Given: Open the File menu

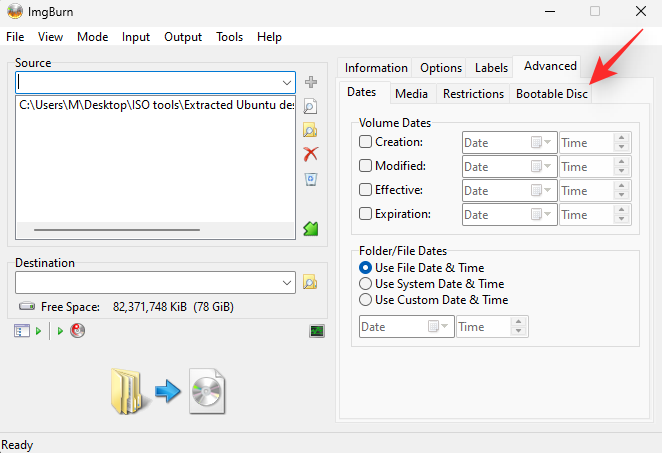Looking at the screenshot, I should click(x=15, y=37).
